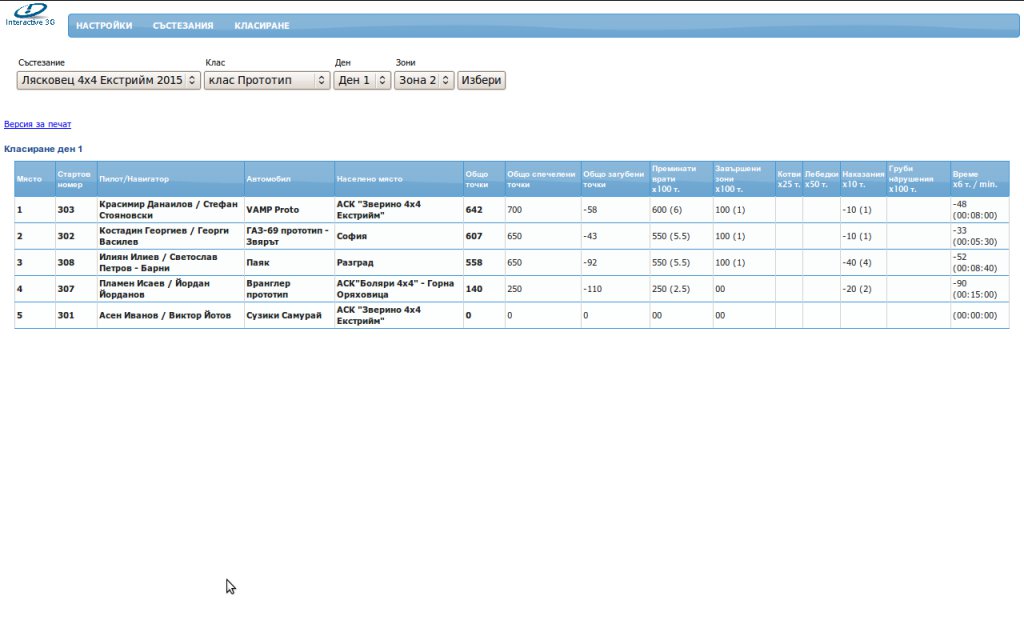The height and width of the screenshot is (640, 1024).
Task: Open the СЪСТЕЗАНИЯ menu
Action: pyautogui.click(x=183, y=26)
